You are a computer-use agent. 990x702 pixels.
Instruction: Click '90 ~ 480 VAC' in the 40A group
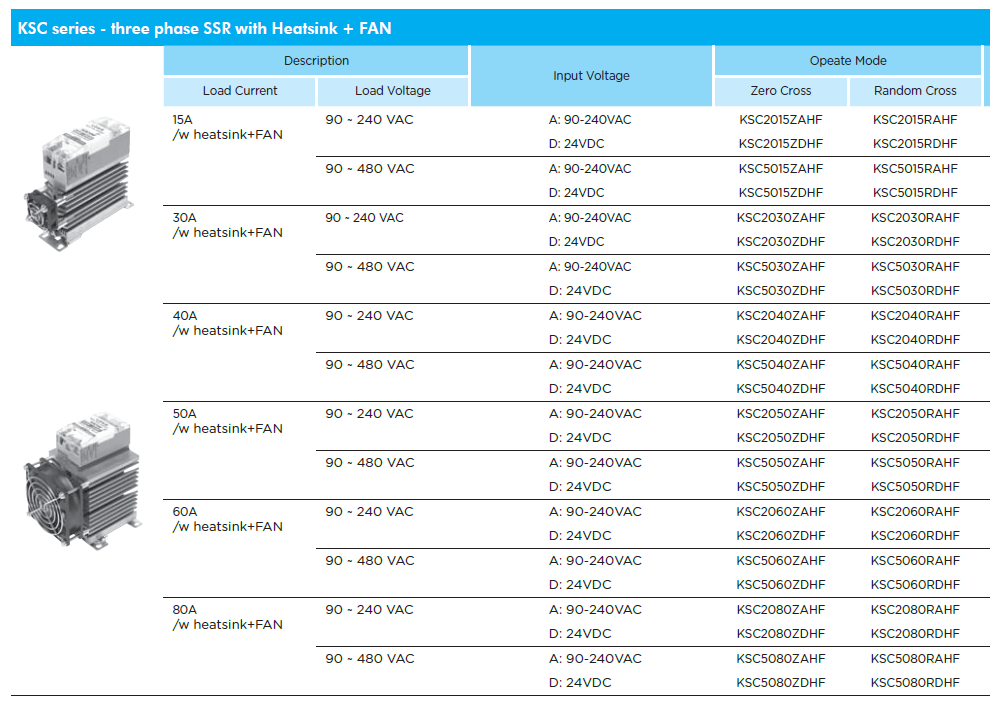369,364
